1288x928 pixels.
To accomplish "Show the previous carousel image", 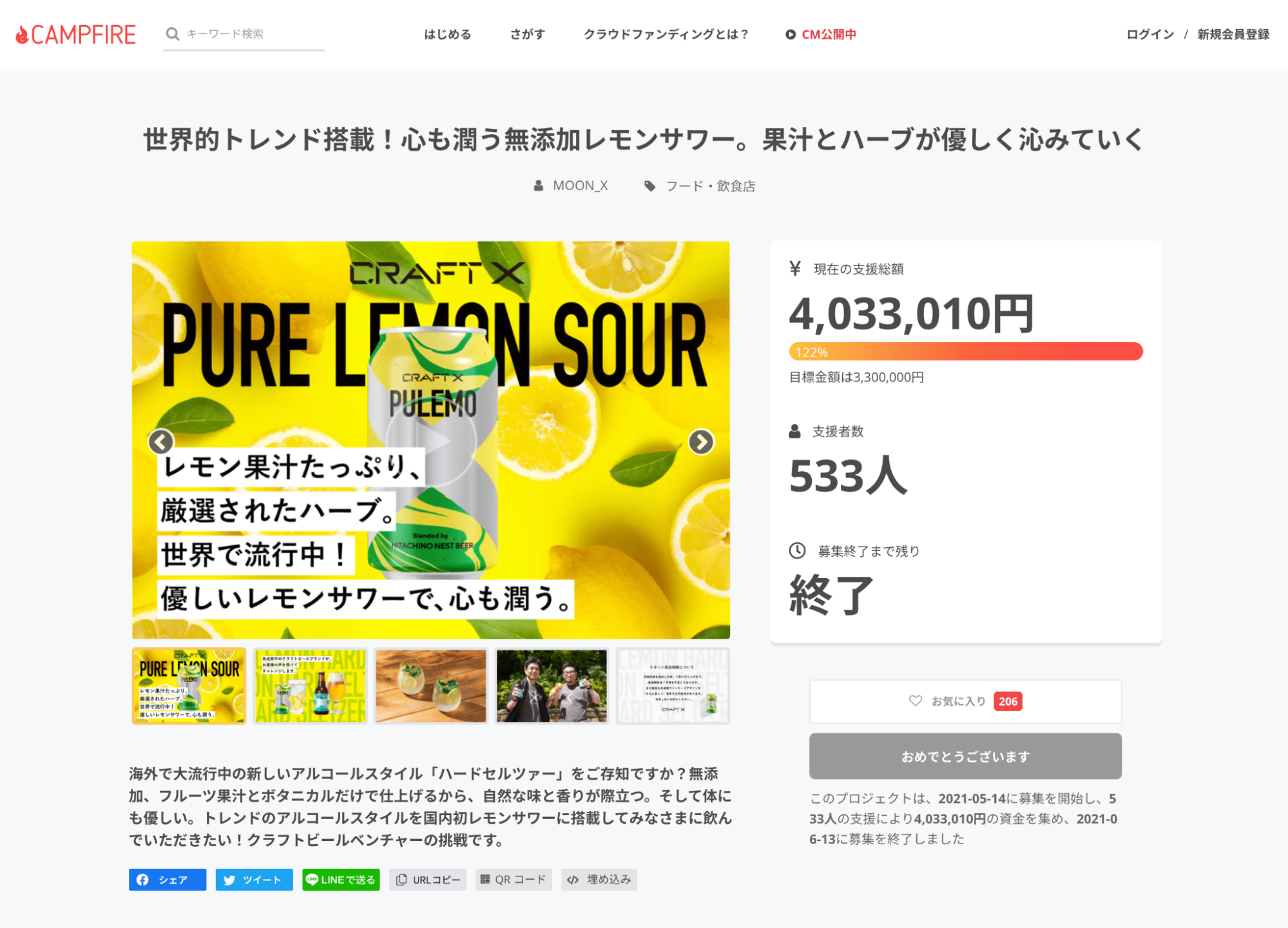I will click(161, 441).
